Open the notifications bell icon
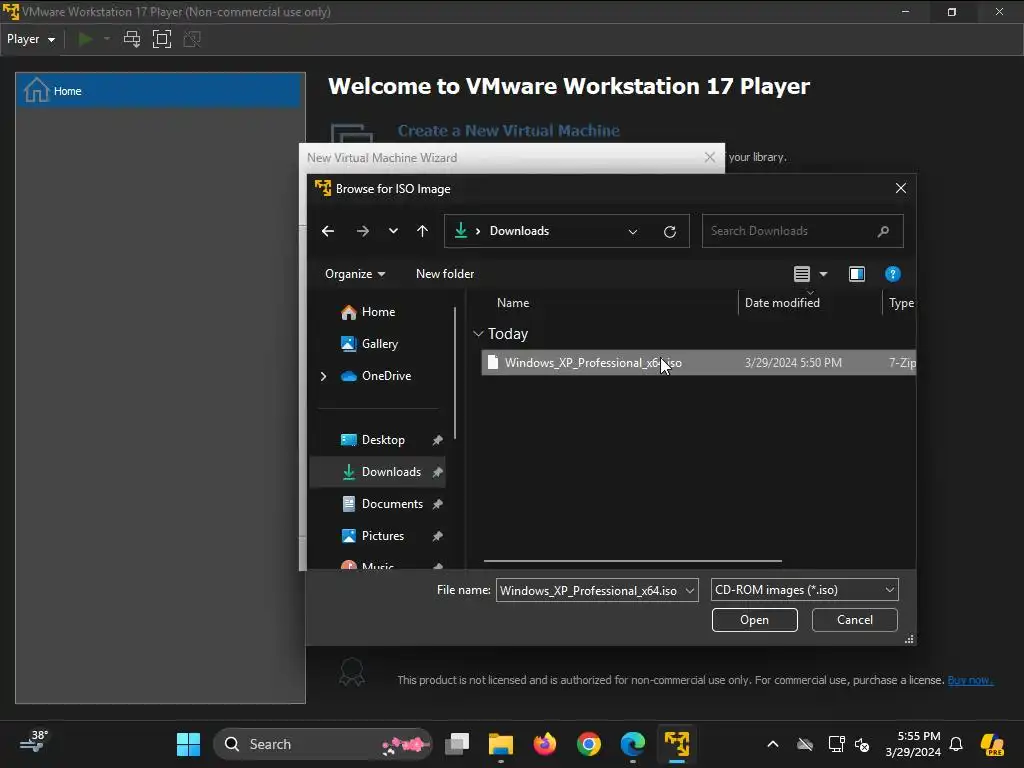This screenshot has width=1024, height=768. click(956, 744)
